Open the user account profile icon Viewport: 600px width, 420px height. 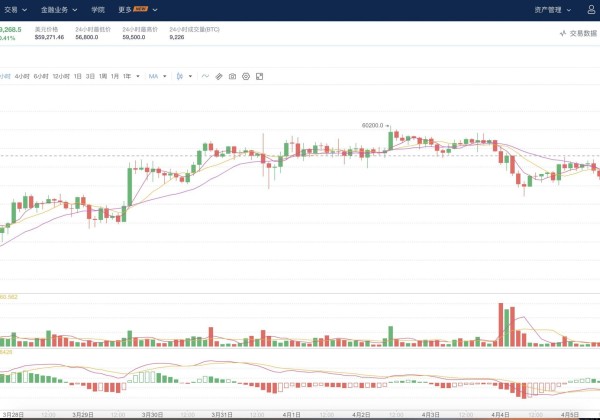[x=590, y=9]
